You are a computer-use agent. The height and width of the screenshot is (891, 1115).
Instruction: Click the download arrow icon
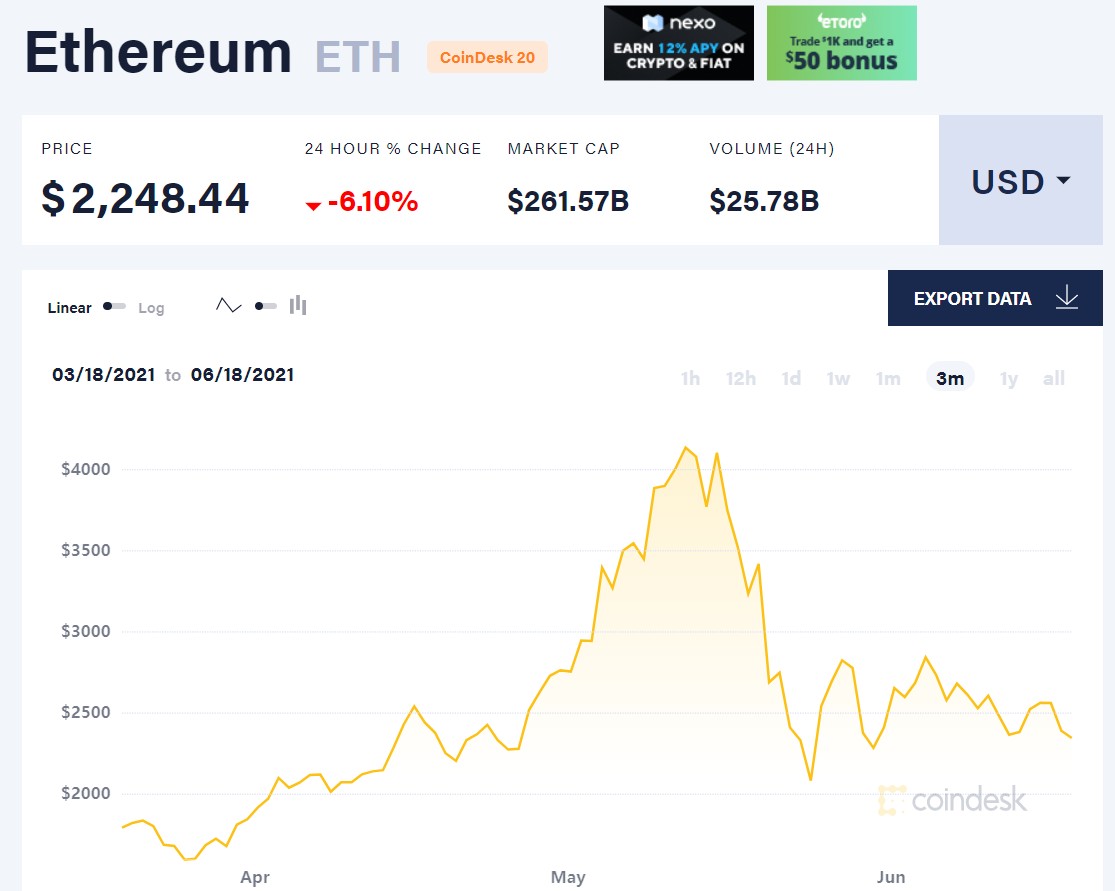click(1067, 298)
